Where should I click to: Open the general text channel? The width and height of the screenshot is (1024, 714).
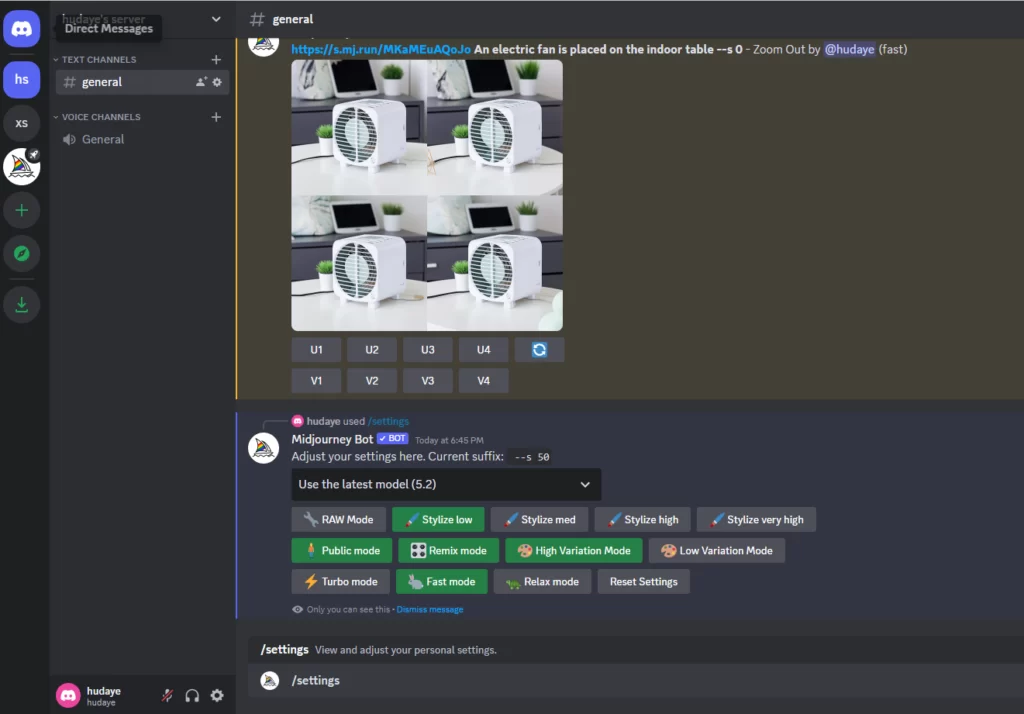pyautogui.click(x=140, y=82)
